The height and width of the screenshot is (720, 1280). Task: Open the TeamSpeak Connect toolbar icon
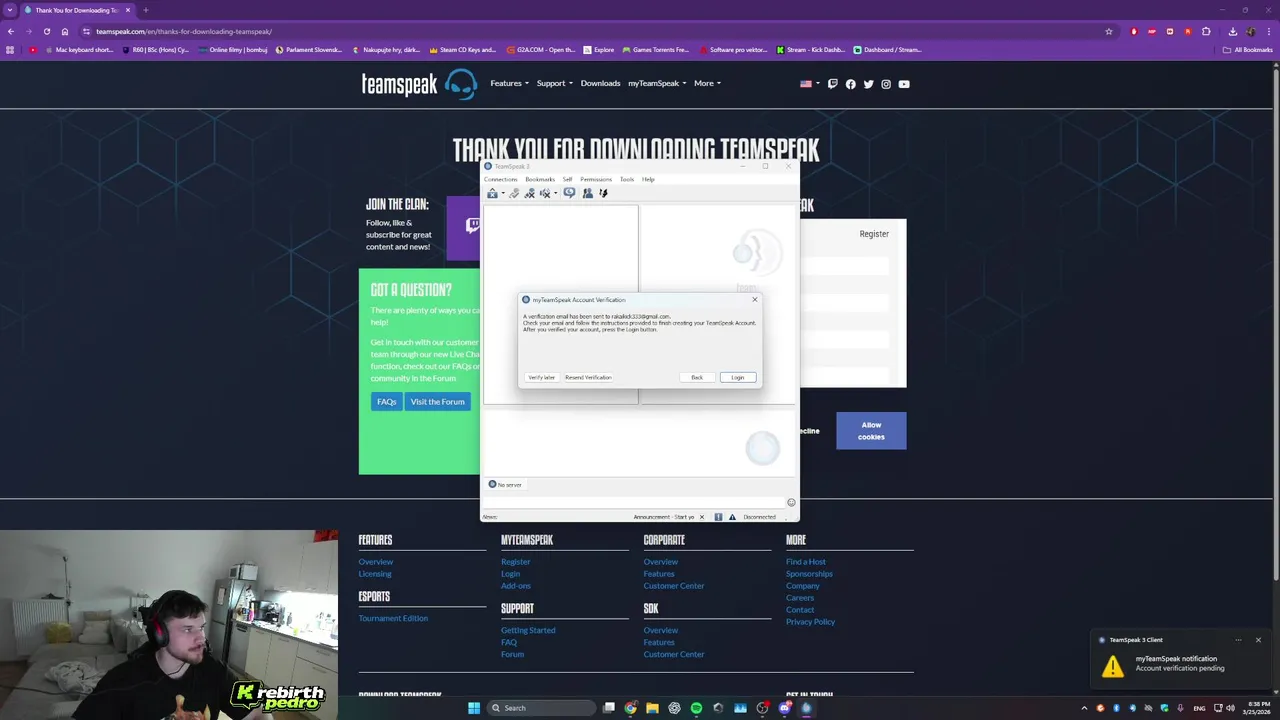tap(492, 193)
